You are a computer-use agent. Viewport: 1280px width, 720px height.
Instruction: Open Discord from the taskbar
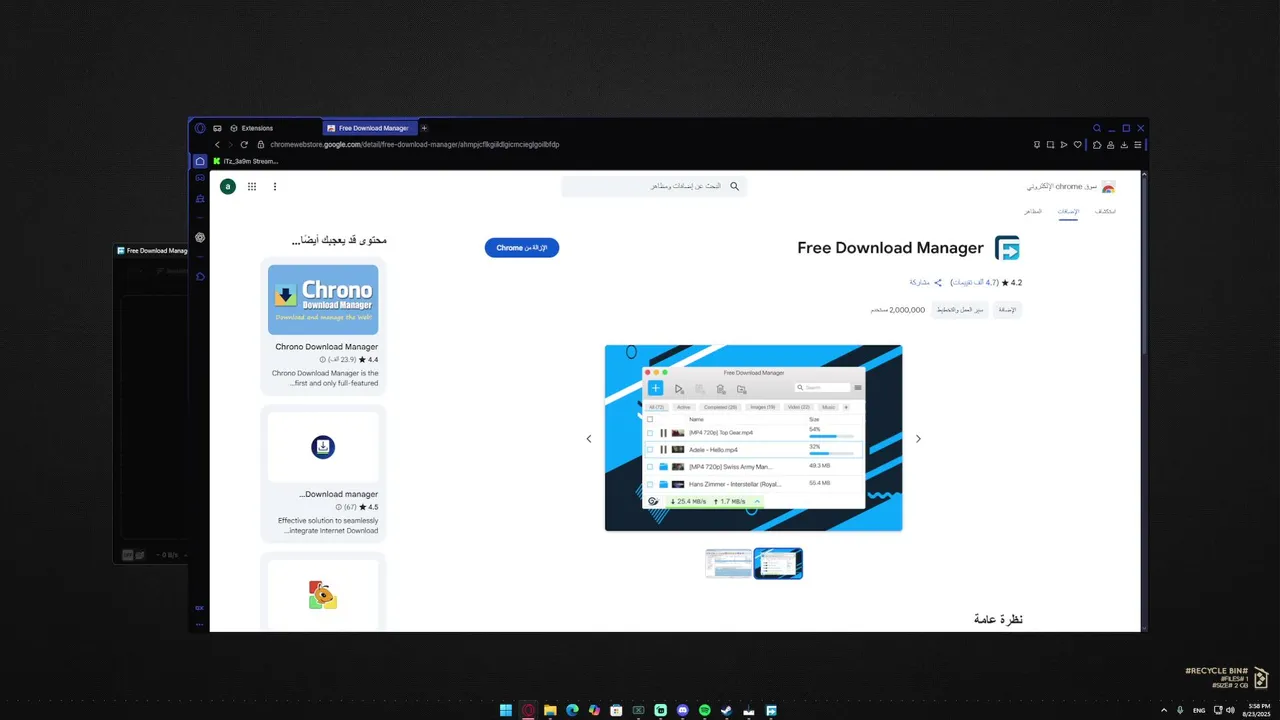click(x=682, y=710)
